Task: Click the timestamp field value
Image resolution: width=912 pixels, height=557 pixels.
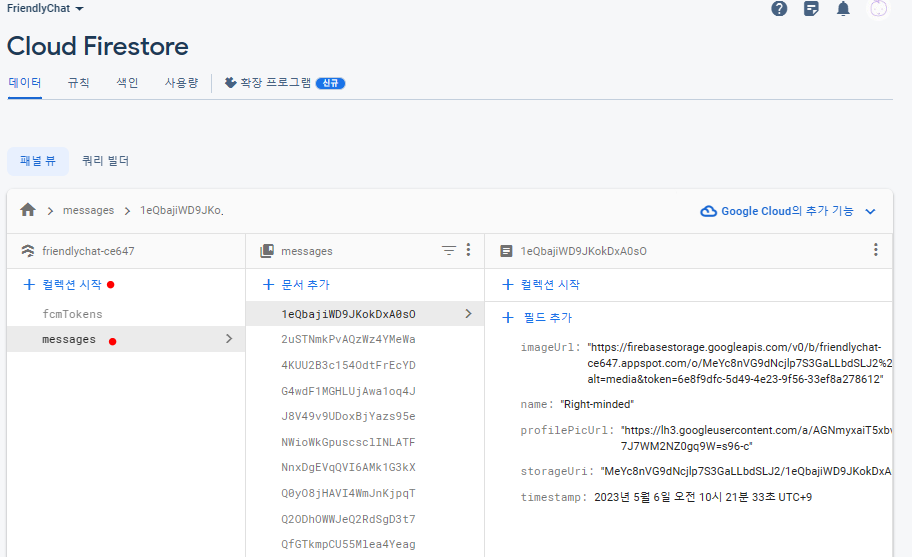Action: pyautogui.click(x=703, y=497)
